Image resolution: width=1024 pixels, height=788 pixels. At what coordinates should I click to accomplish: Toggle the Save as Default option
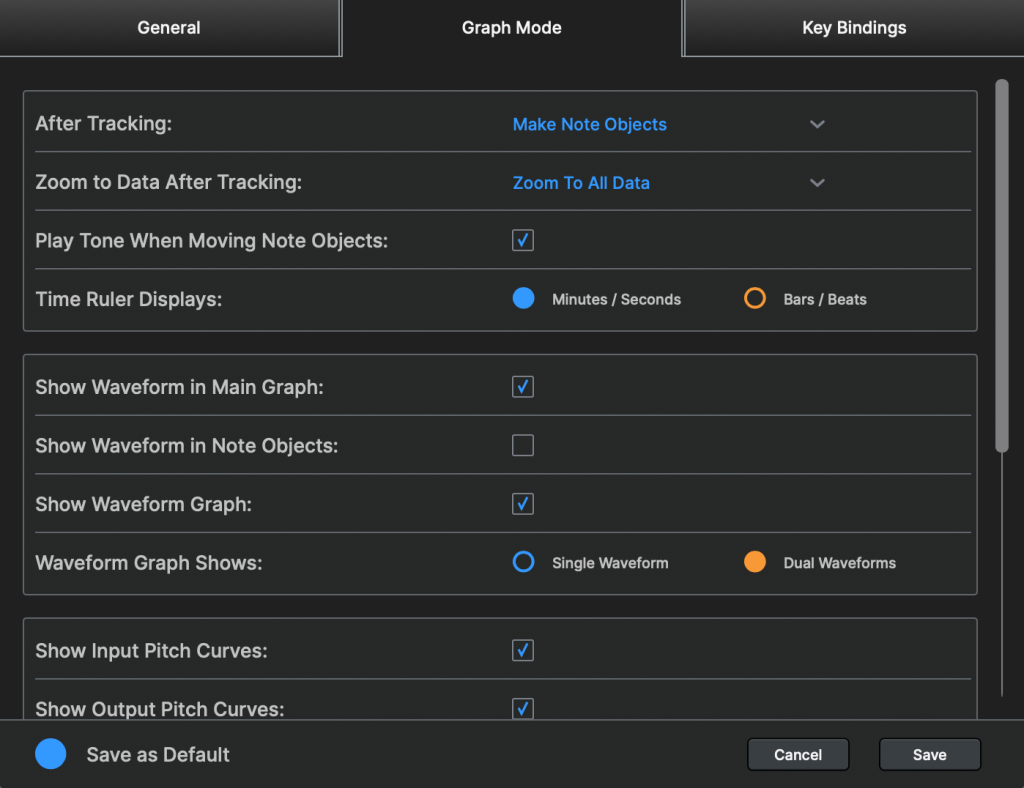click(50, 754)
